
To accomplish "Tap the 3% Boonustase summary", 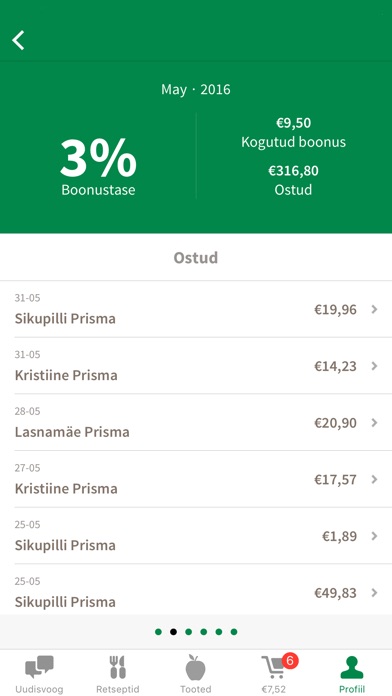I will tap(98, 166).
